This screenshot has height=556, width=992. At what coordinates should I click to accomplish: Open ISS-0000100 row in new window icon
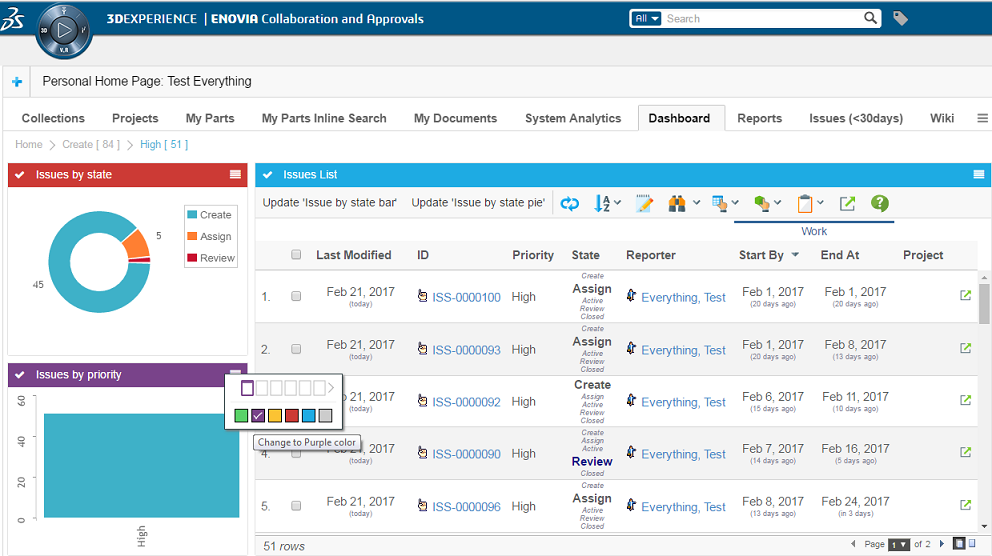click(x=965, y=296)
